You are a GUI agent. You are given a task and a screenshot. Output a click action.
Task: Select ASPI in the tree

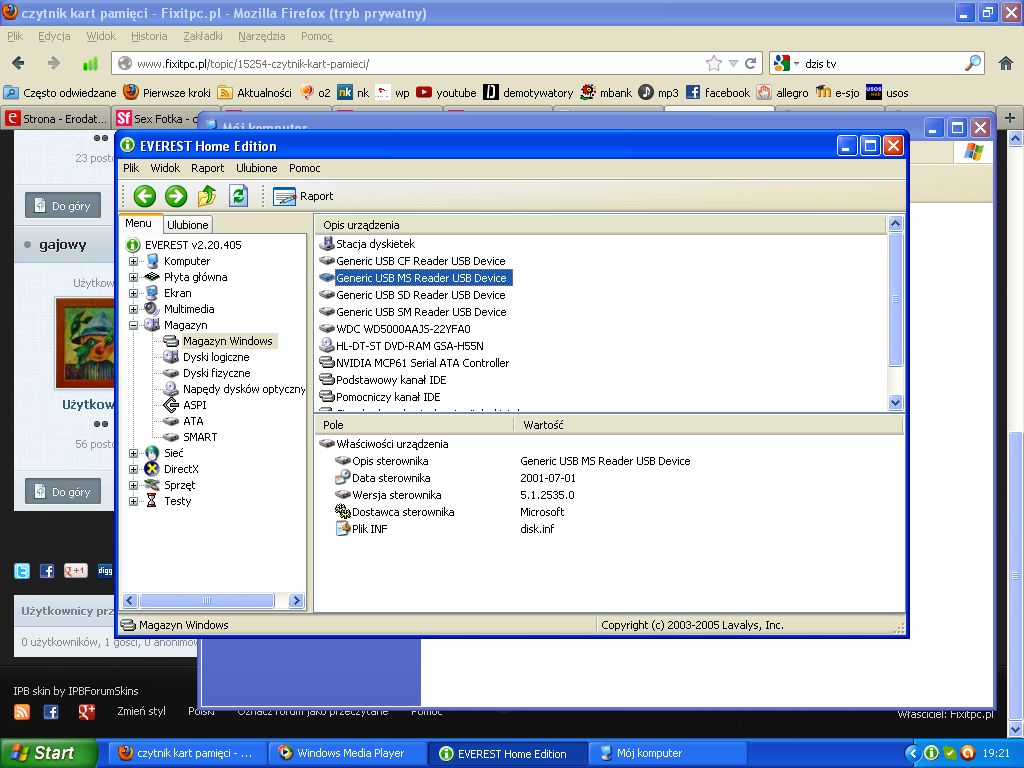click(x=195, y=405)
